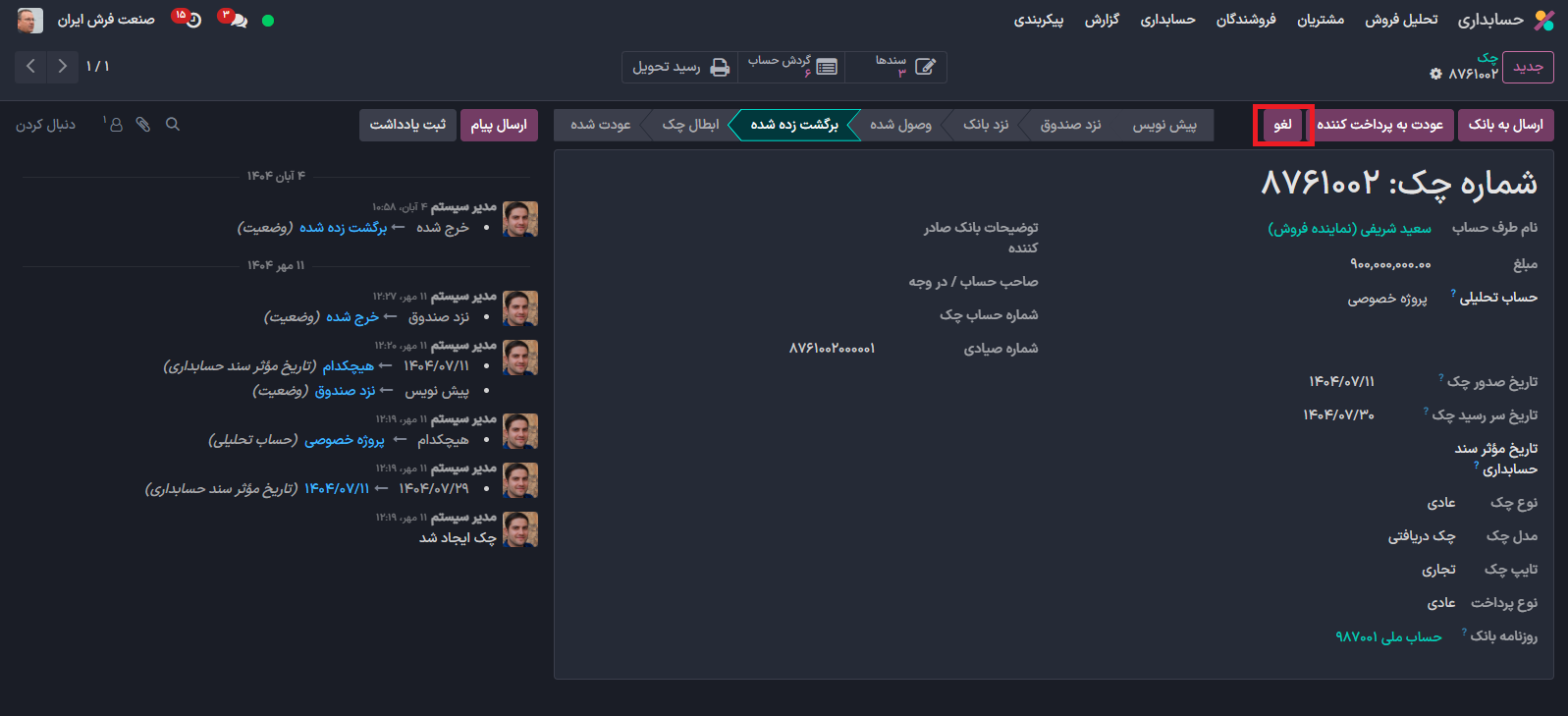
Task: Open the Odoo apps home menu logo
Action: coord(1544,20)
